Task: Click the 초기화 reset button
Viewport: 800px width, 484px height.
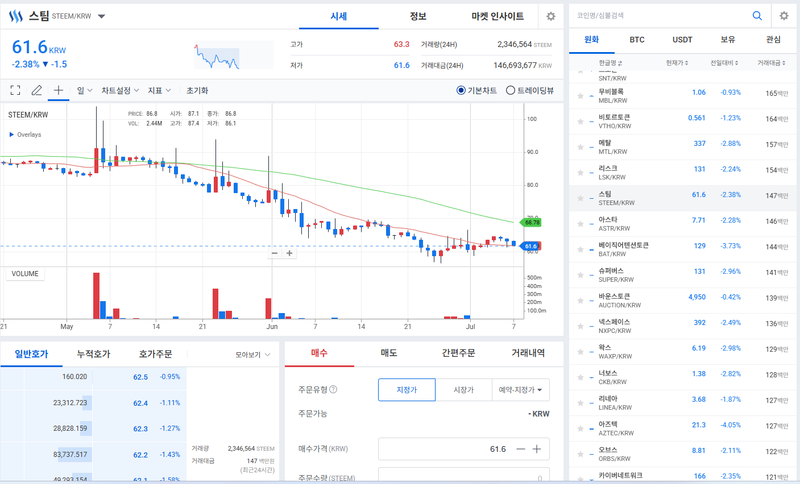Action: point(197,90)
